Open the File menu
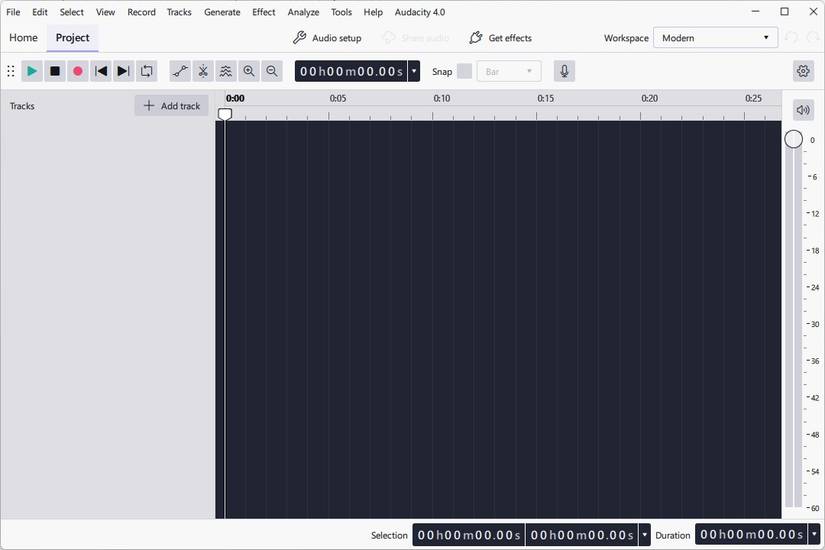This screenshot has height=550, width=825. click(13, 12)
